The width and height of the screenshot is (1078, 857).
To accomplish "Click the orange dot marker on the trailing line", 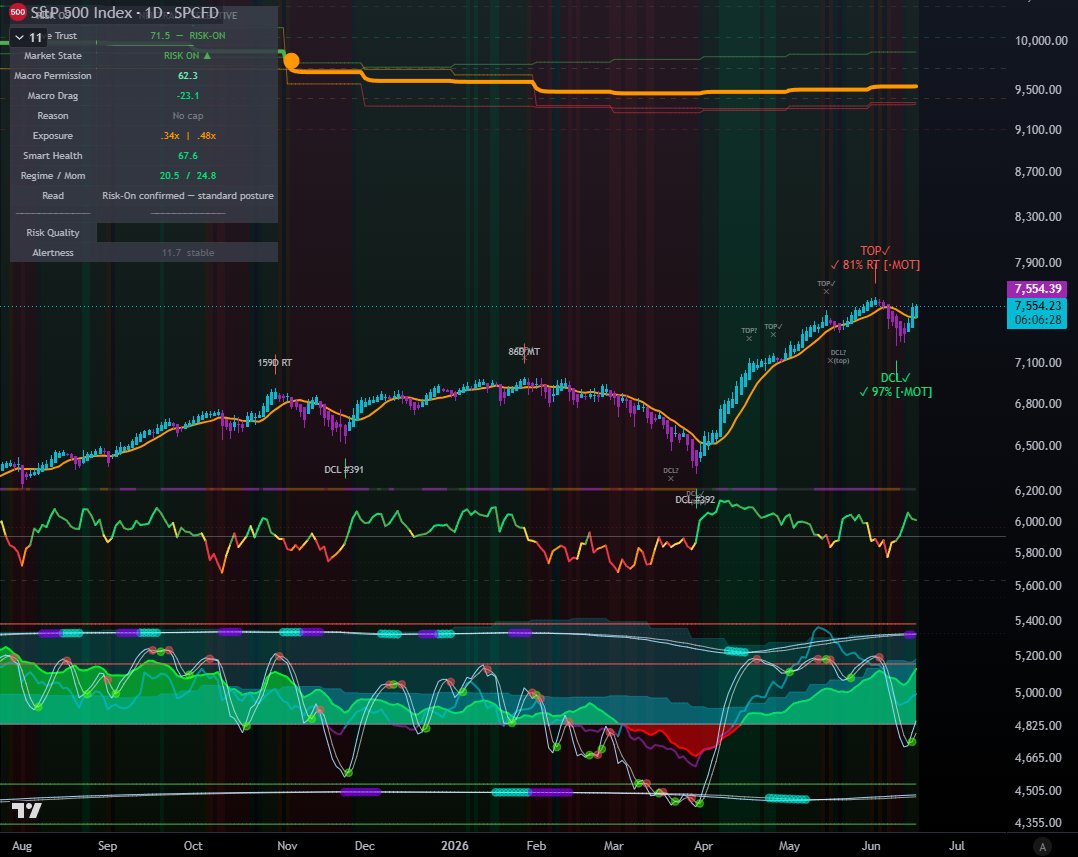I will click(292, 61).
